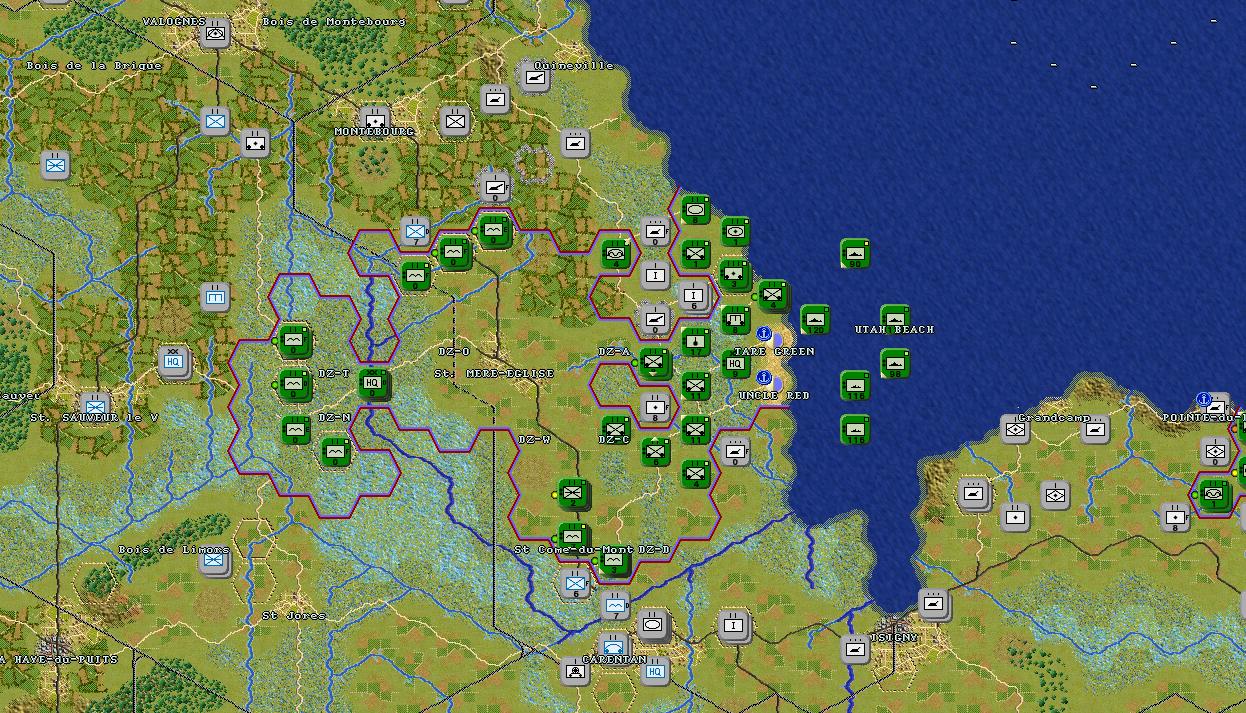Select the green armored recon unit with strength 4
The image size is (1246, 713).
coord(615,254)
